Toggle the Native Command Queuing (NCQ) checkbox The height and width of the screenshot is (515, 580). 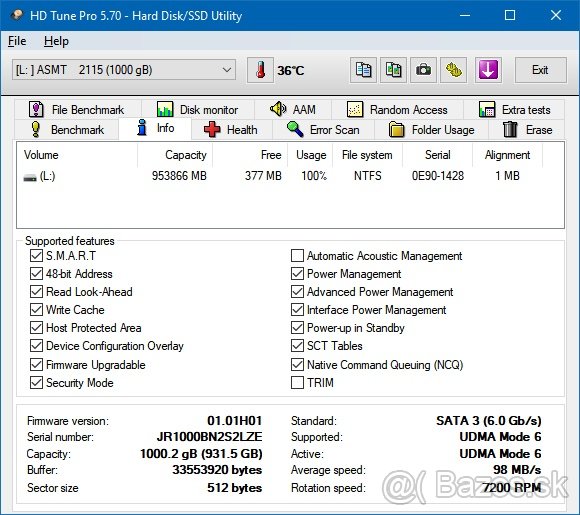pos(297,365)
